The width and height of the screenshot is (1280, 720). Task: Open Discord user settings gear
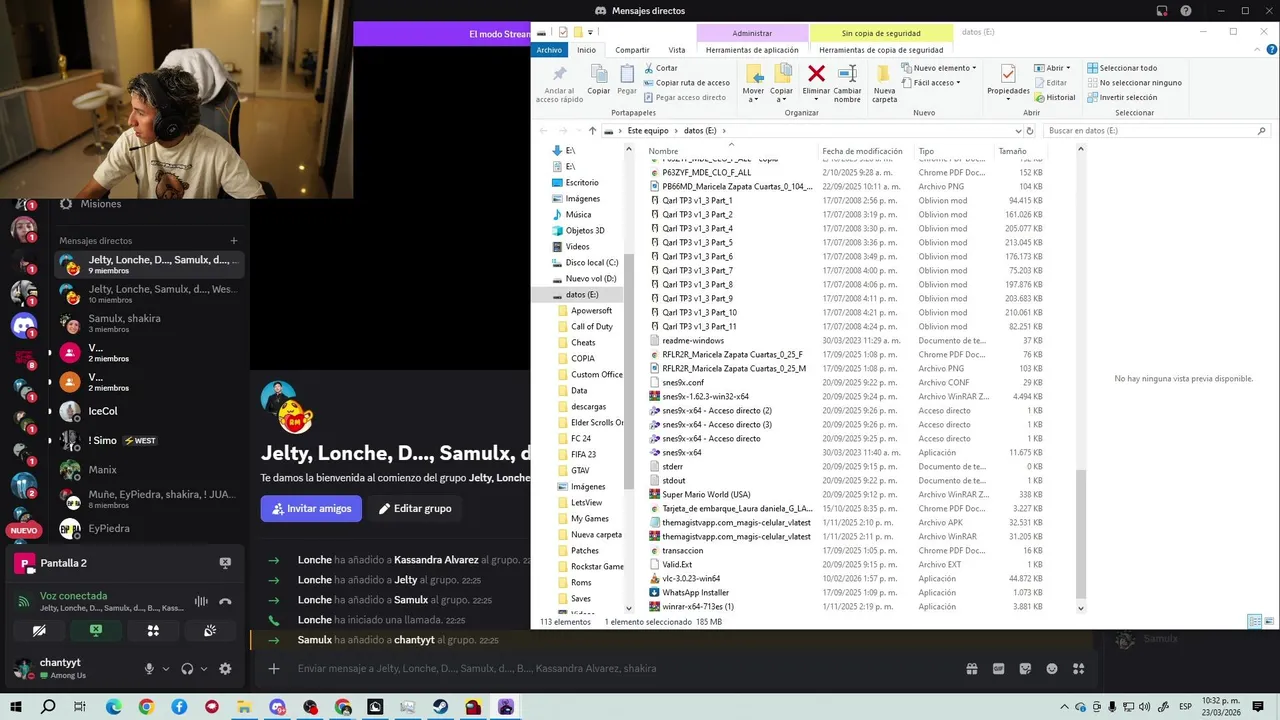point(225,669)
